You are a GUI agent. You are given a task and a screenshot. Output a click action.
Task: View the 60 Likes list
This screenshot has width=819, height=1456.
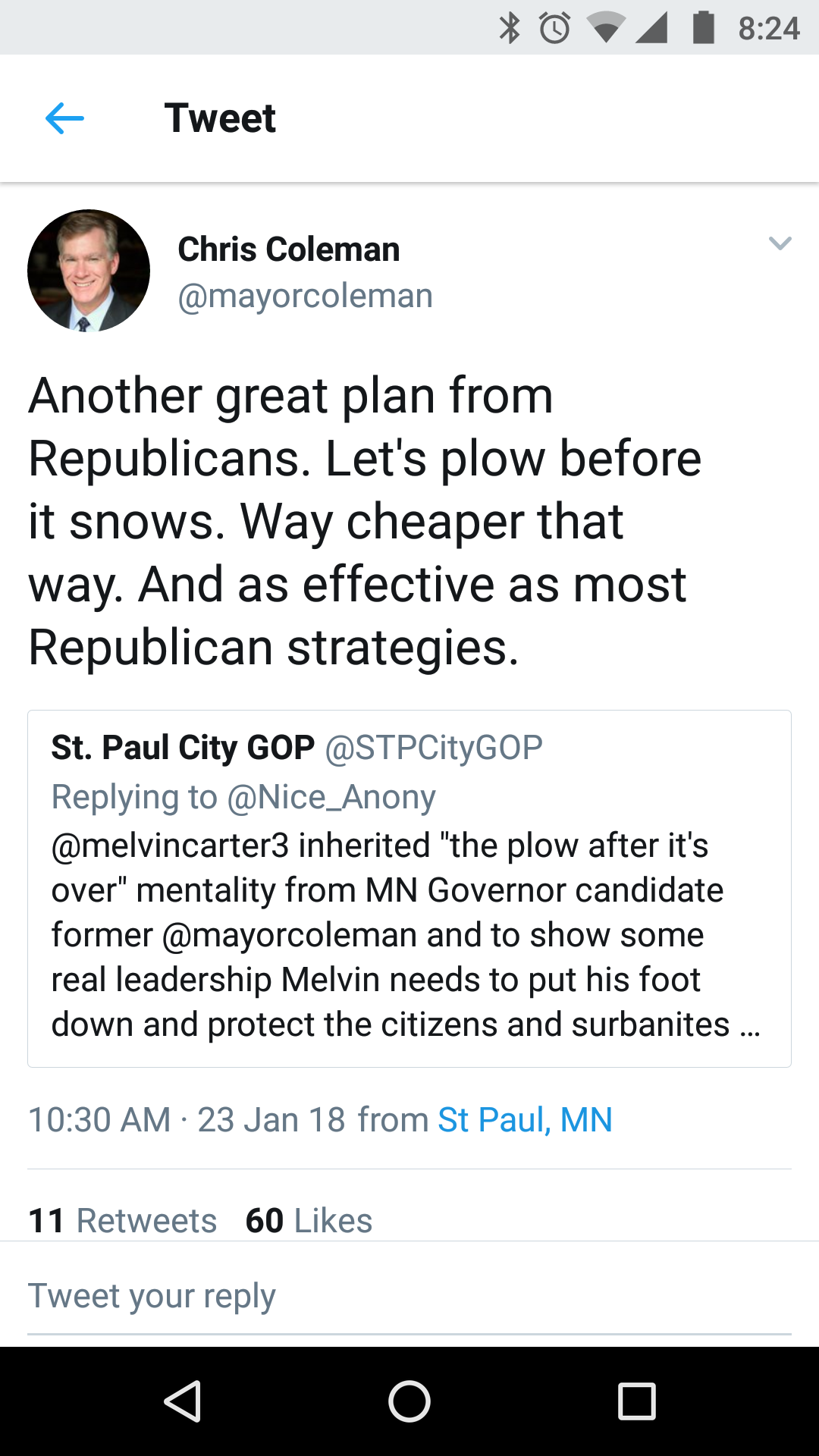click(309, 1220)
